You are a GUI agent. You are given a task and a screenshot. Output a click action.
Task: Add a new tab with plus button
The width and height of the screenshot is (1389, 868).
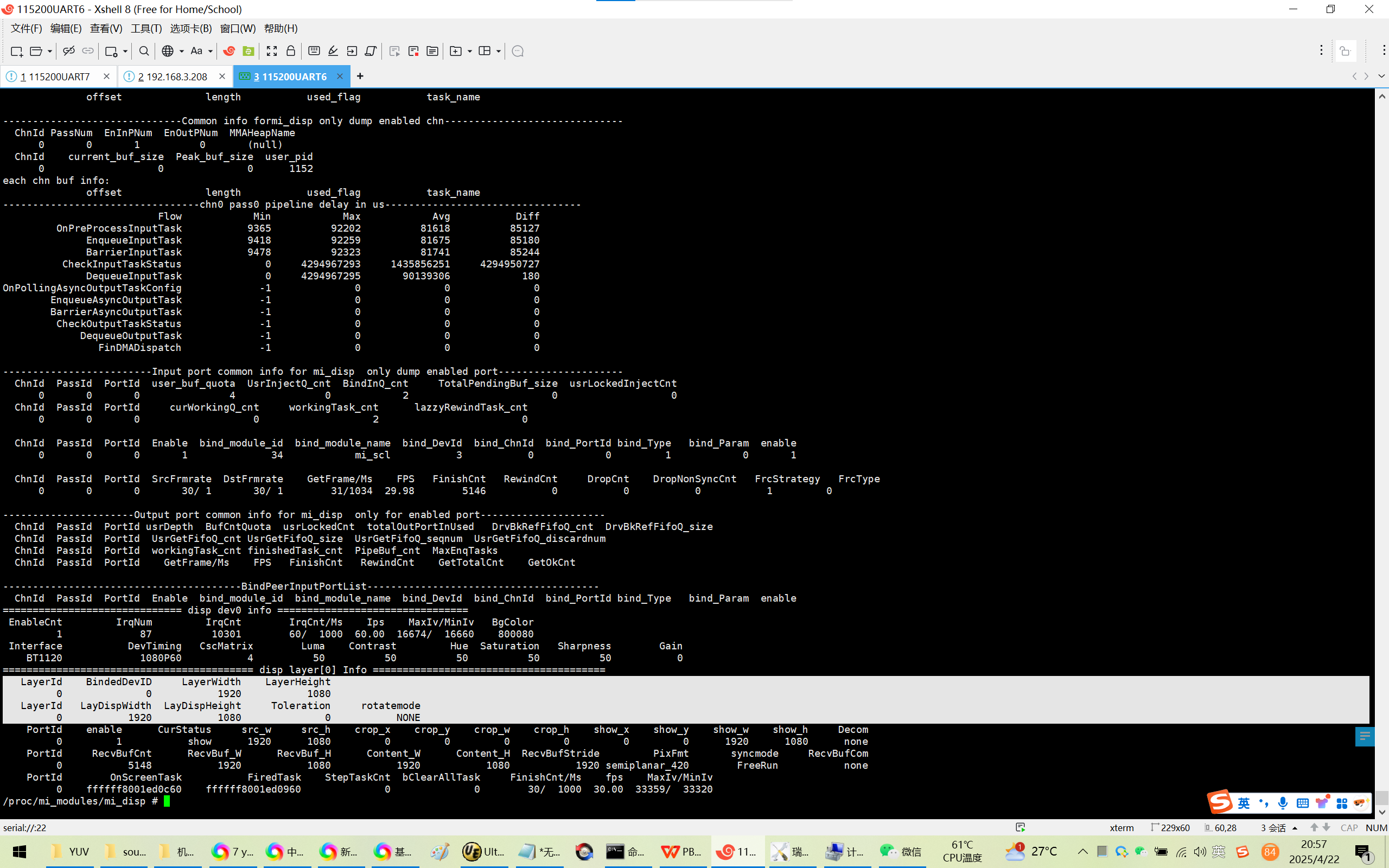point(360,76)
